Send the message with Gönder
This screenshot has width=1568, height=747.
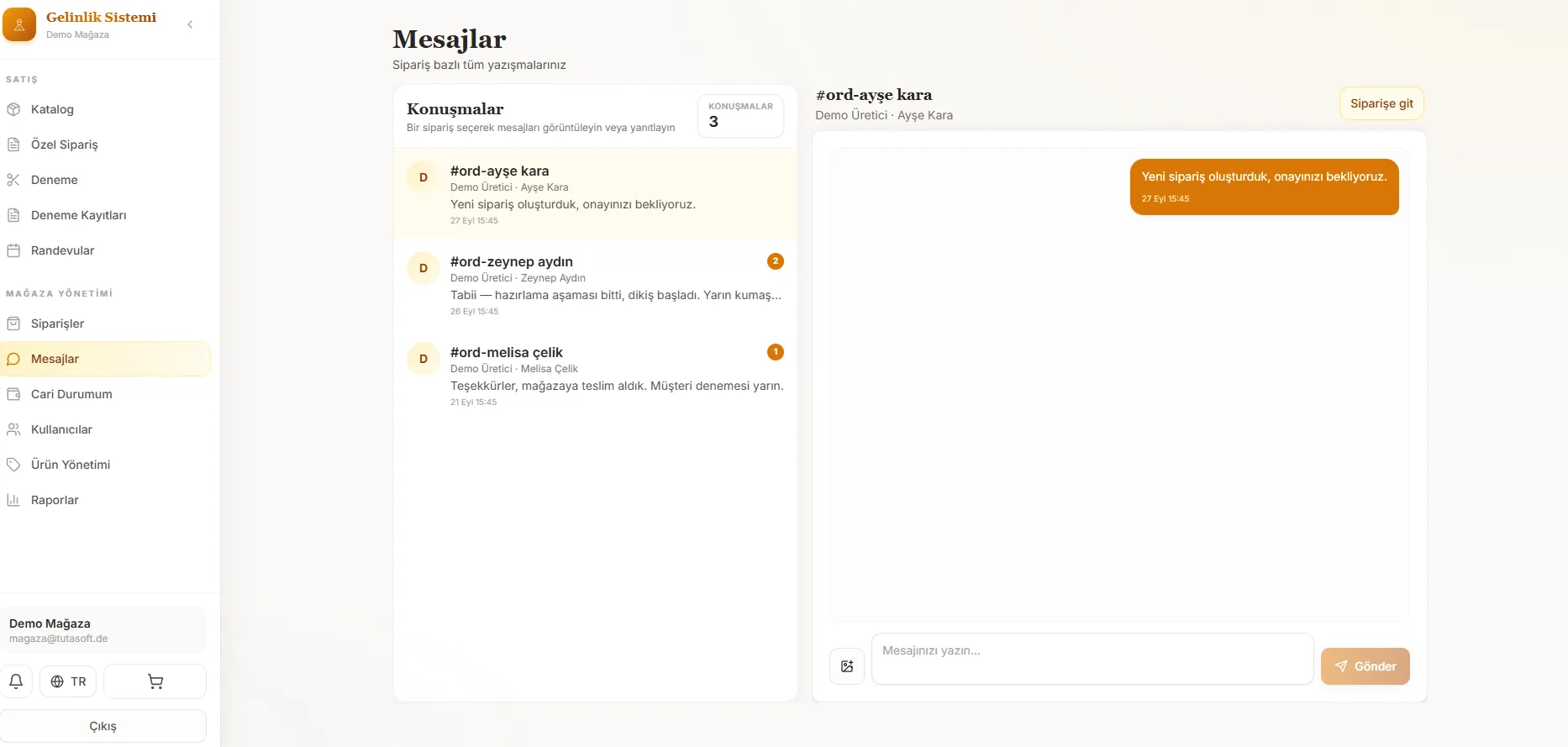tap(1365, 666)
